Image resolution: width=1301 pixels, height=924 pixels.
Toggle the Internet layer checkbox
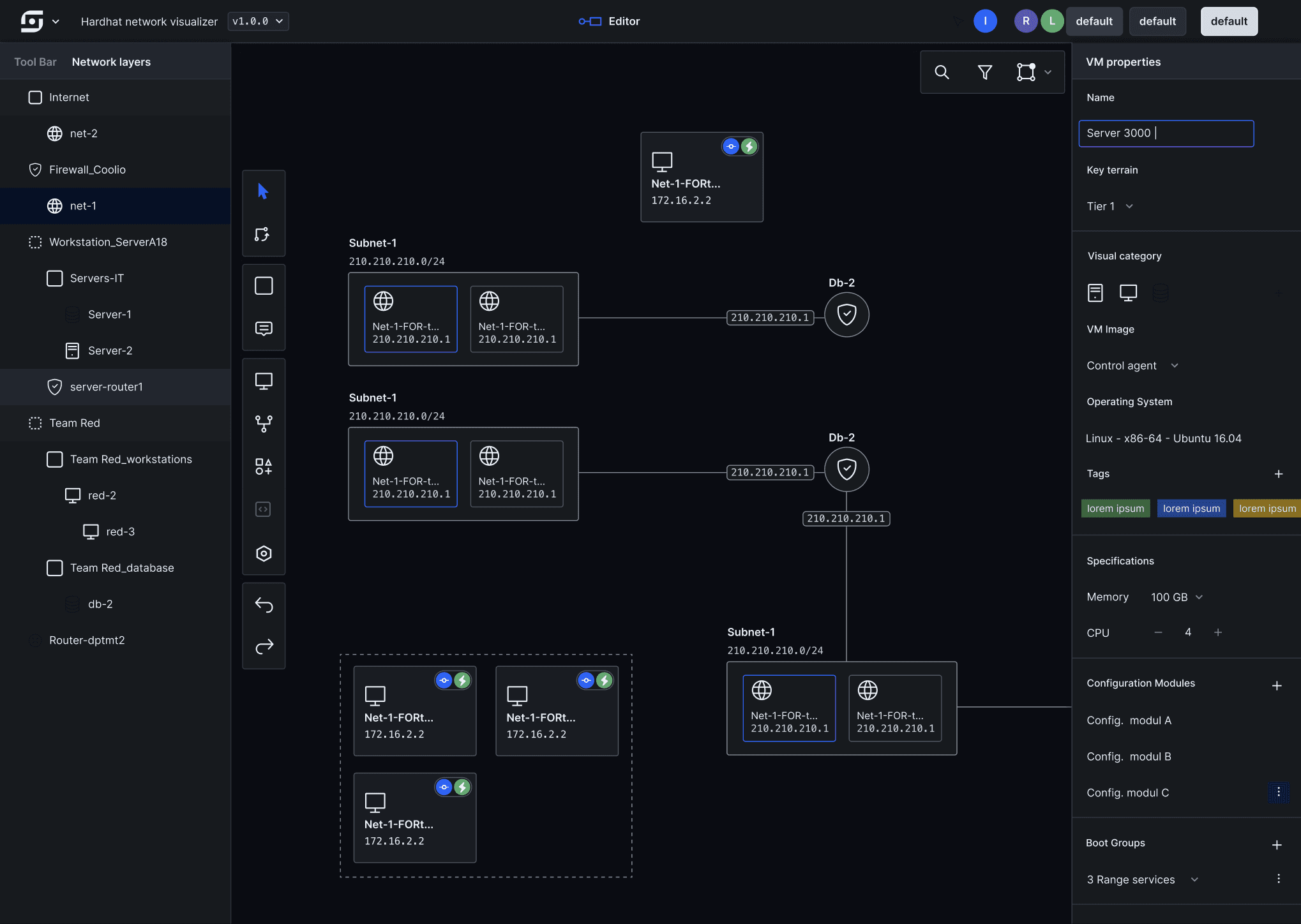point(36,97)
